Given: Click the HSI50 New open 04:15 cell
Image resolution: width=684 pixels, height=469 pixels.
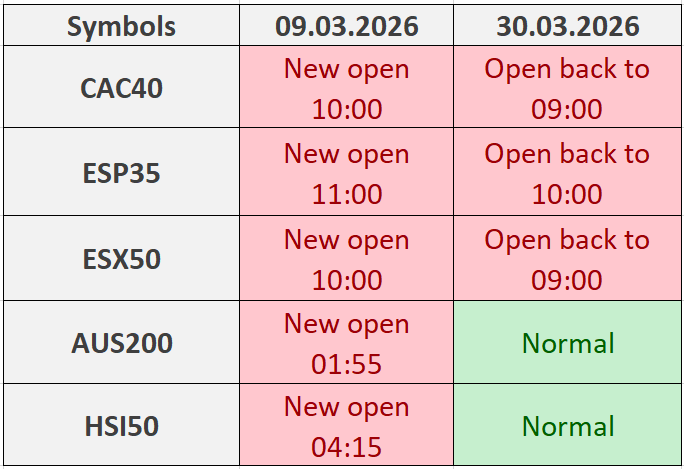Looking at the screenshot, I should (346, 426).
